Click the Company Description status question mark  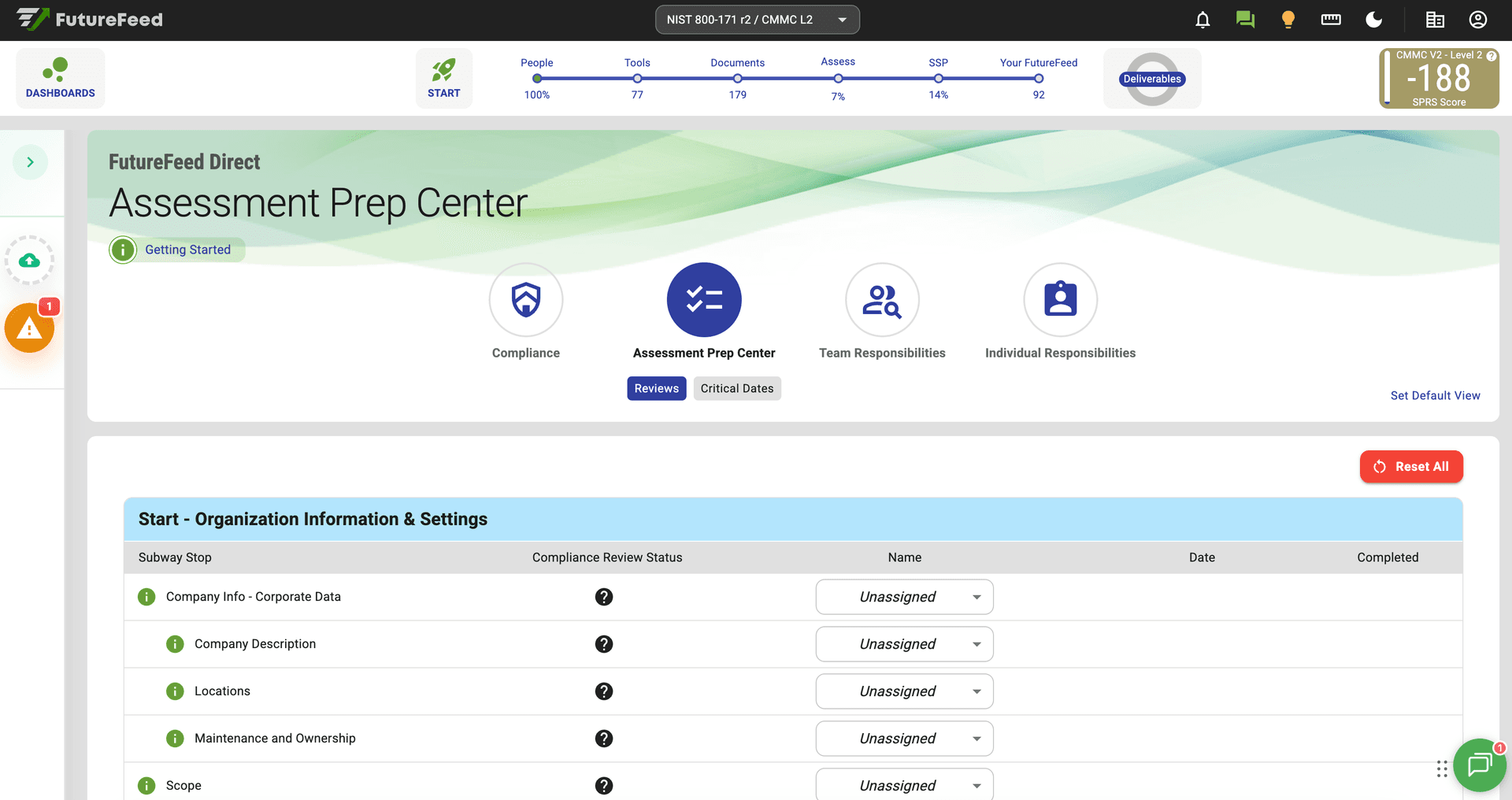[x=604, y=644]
